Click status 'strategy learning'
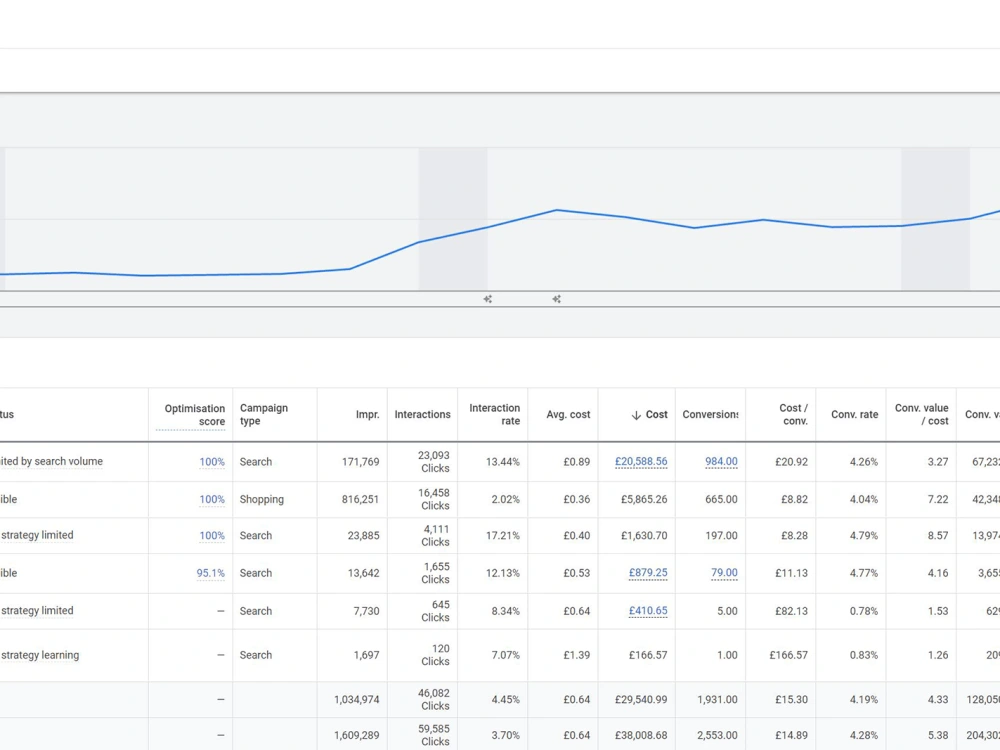1000x750 pixels. [x=40, y=655]
